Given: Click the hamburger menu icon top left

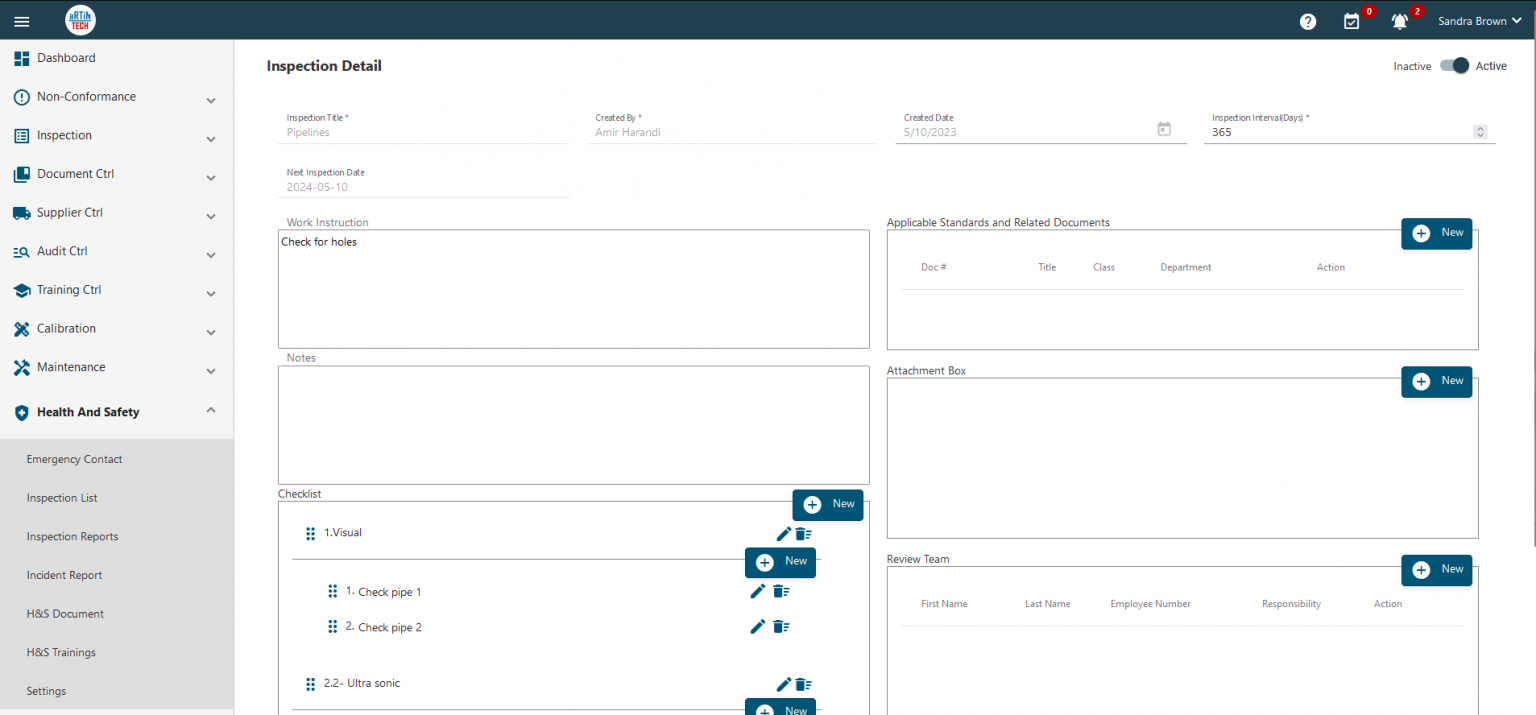Looking at the screenshot, I should [x=21, y=20].
